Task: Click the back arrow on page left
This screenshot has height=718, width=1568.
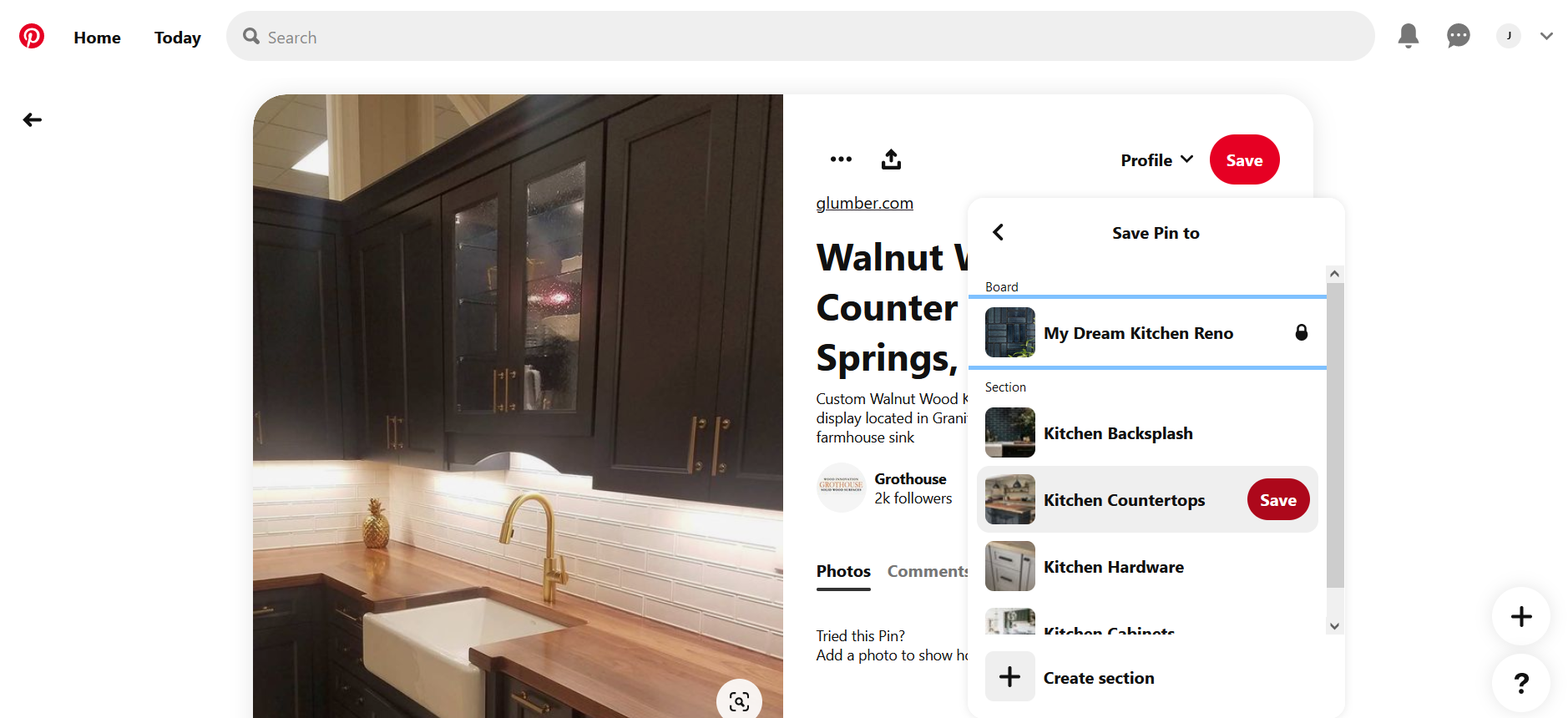Action: [33, 120]
